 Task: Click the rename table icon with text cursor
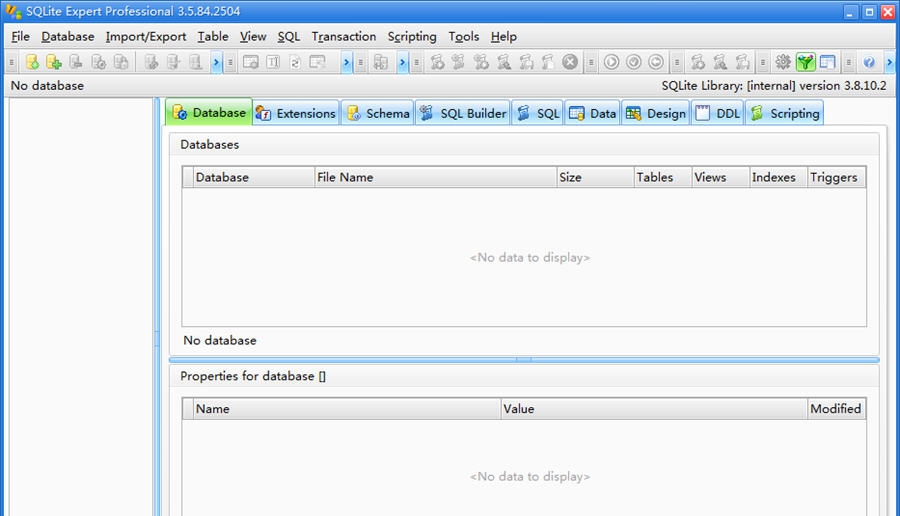tap(273, 62)
